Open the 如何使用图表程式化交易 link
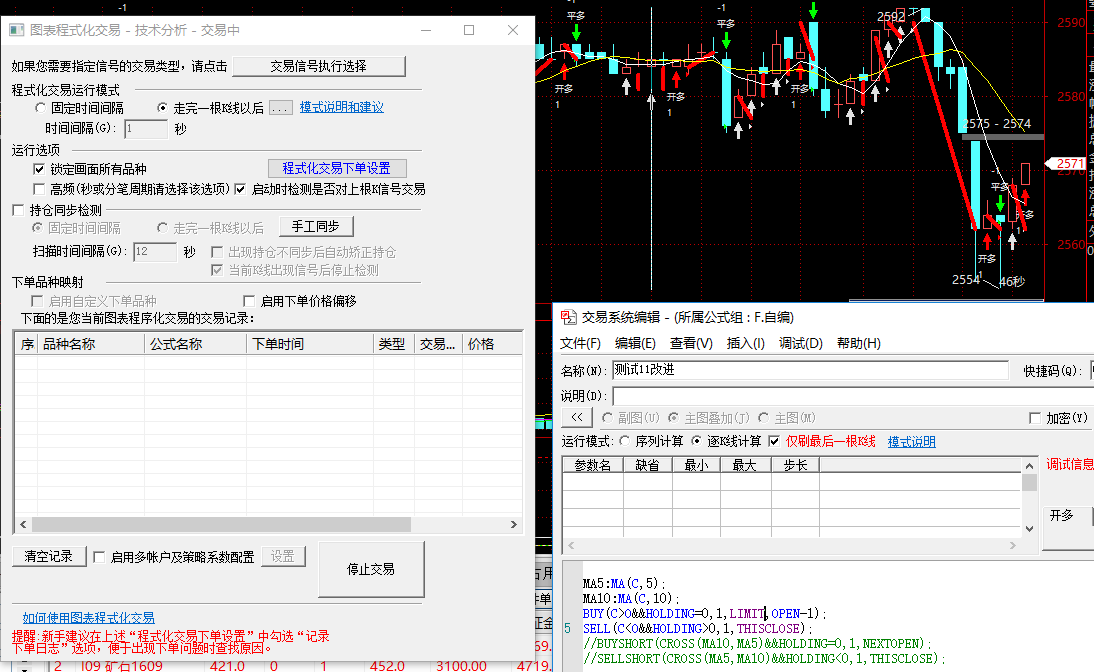This screenshot has width=1094, height=672. point(89,618)
